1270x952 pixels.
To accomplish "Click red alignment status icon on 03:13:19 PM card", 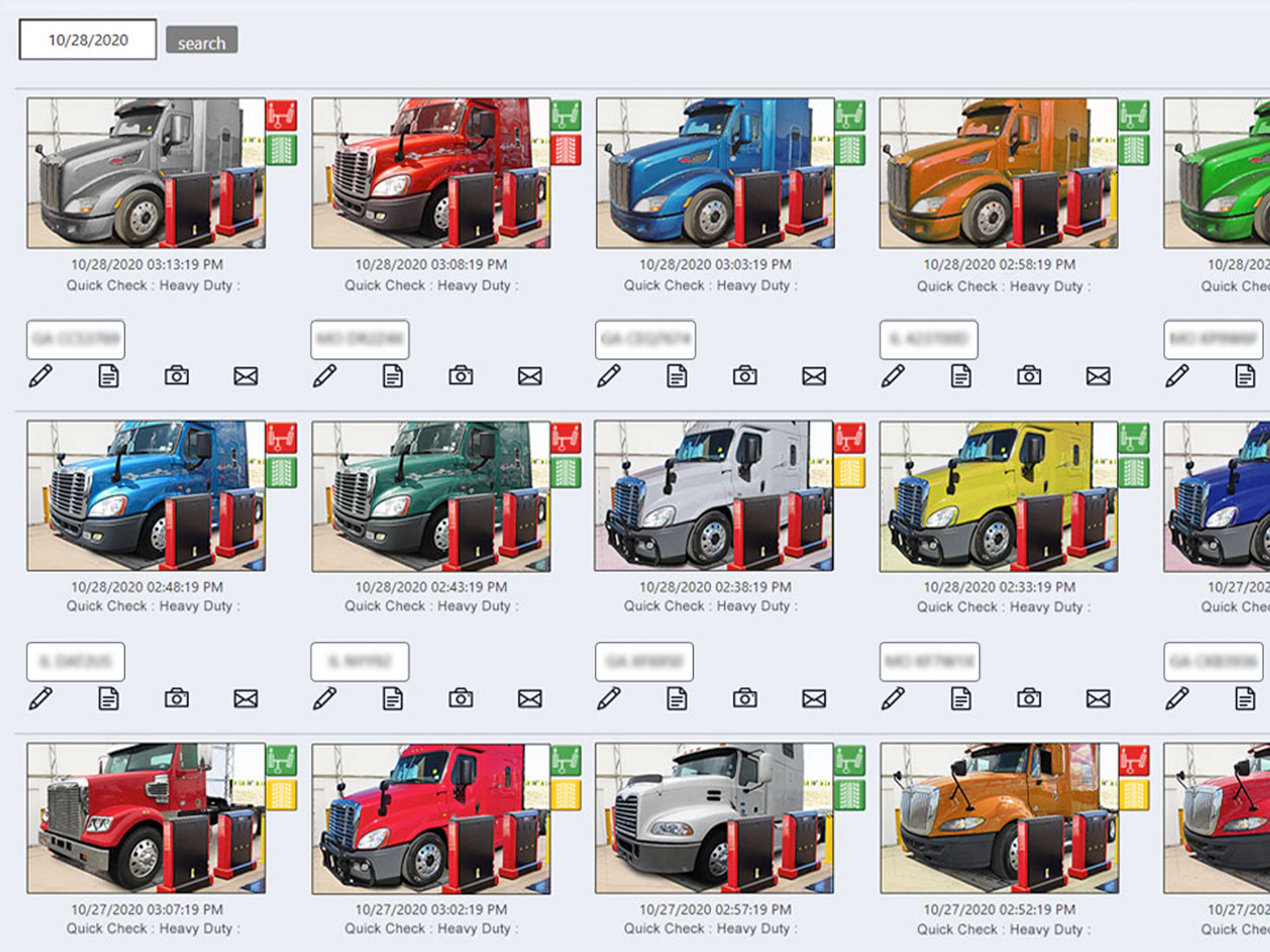I will click(281, 115).
